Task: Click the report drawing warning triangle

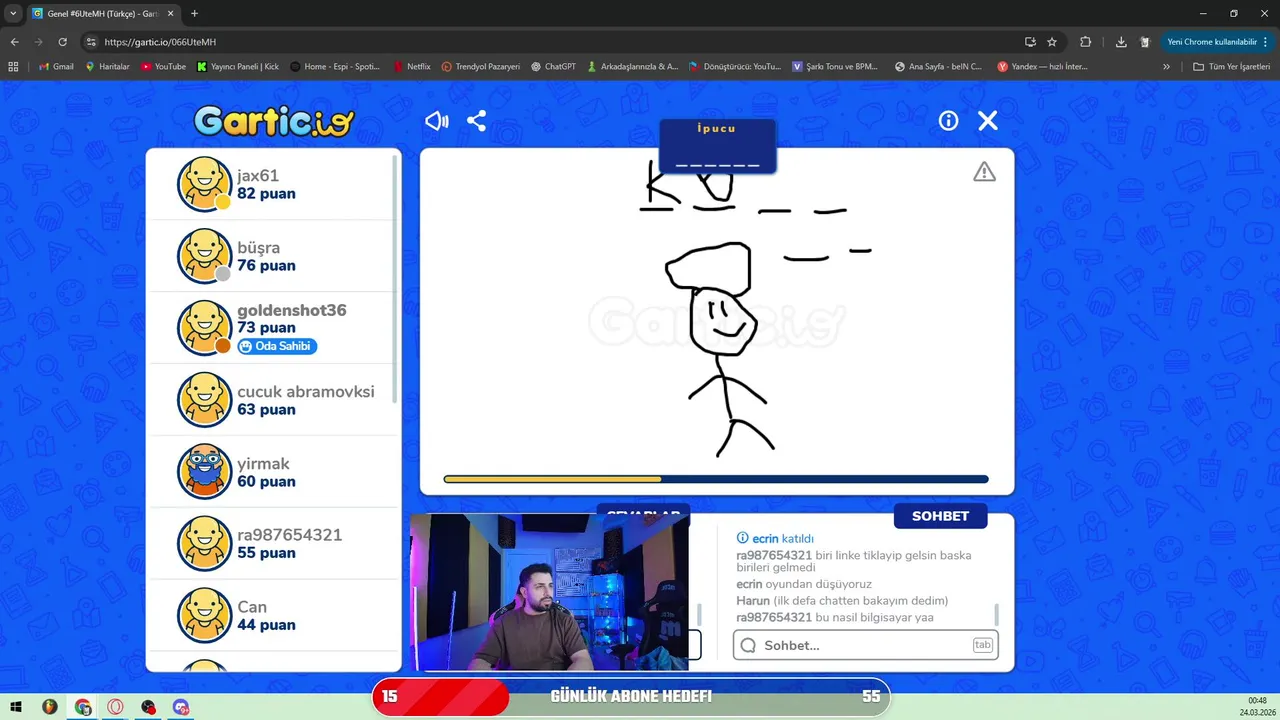Action: click(x=985, y=172)
